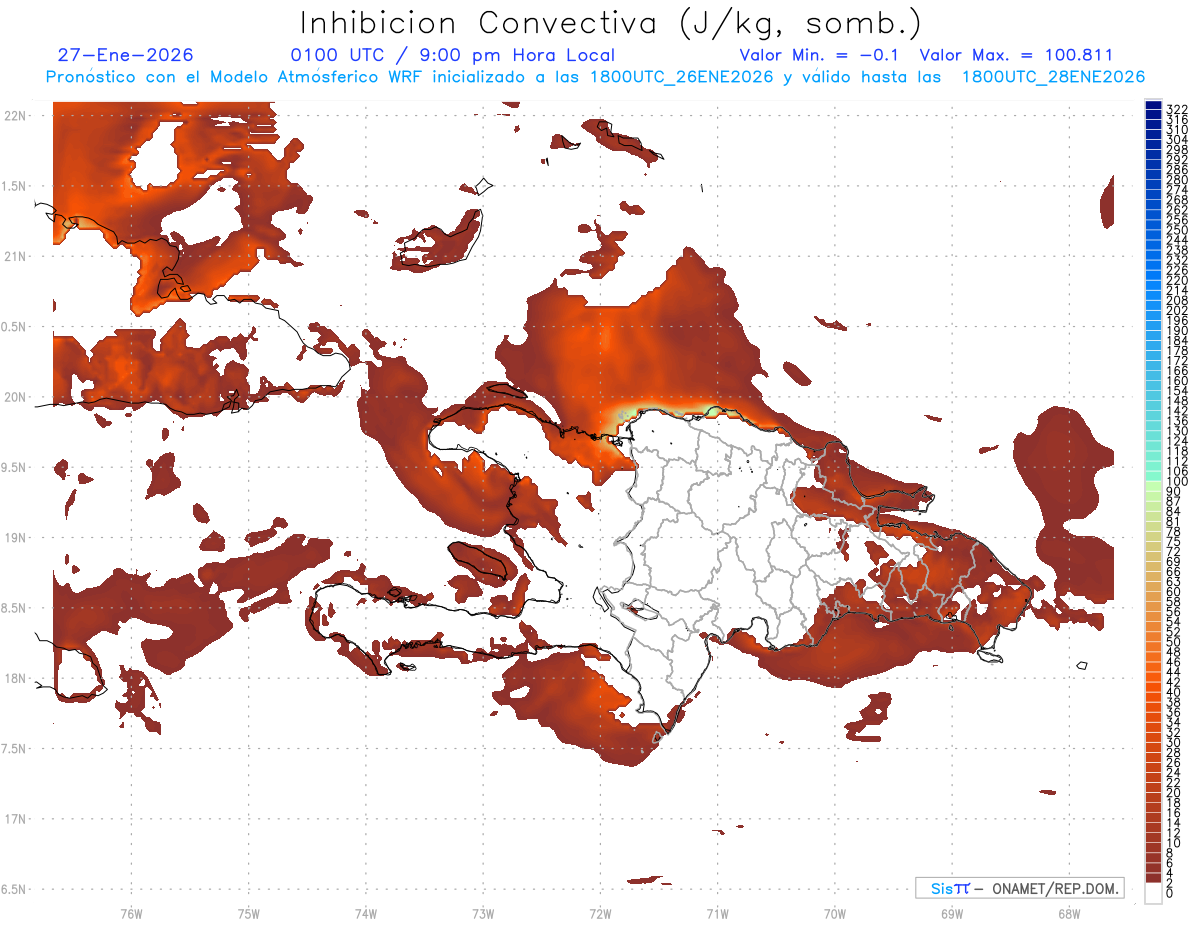Click the '18N' latitude label
The width and height of the screenshot is (1200, 927).
click(x=17, y=678)
